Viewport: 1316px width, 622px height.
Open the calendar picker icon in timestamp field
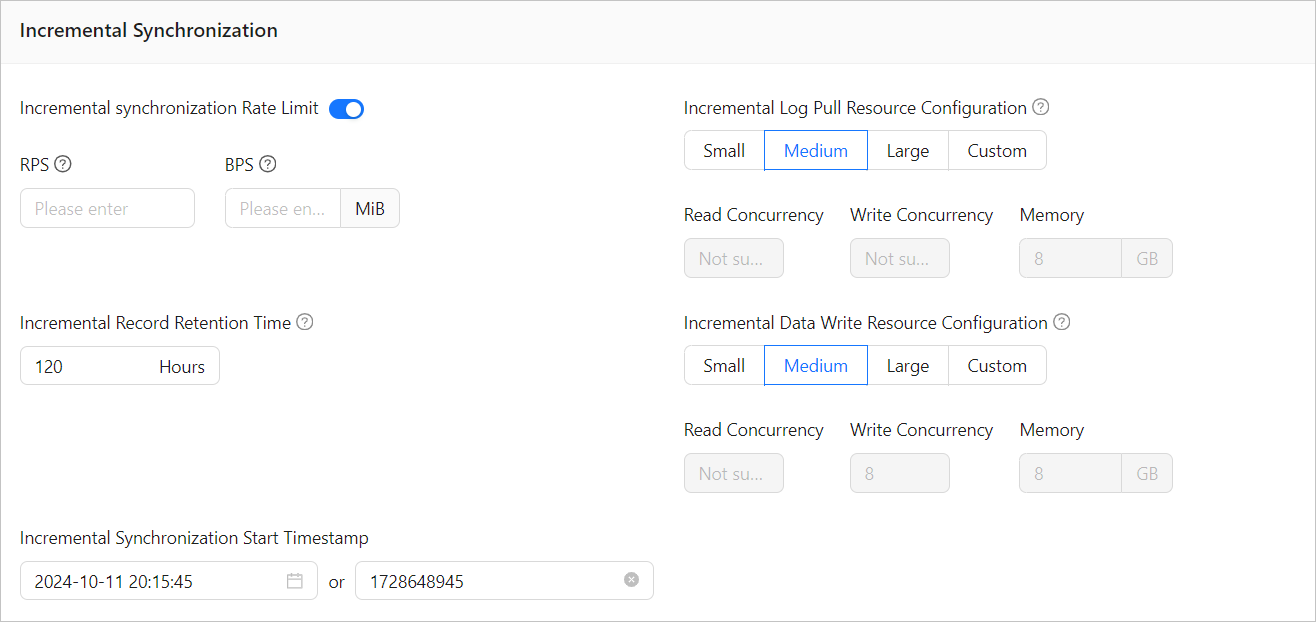coord(295,581)
